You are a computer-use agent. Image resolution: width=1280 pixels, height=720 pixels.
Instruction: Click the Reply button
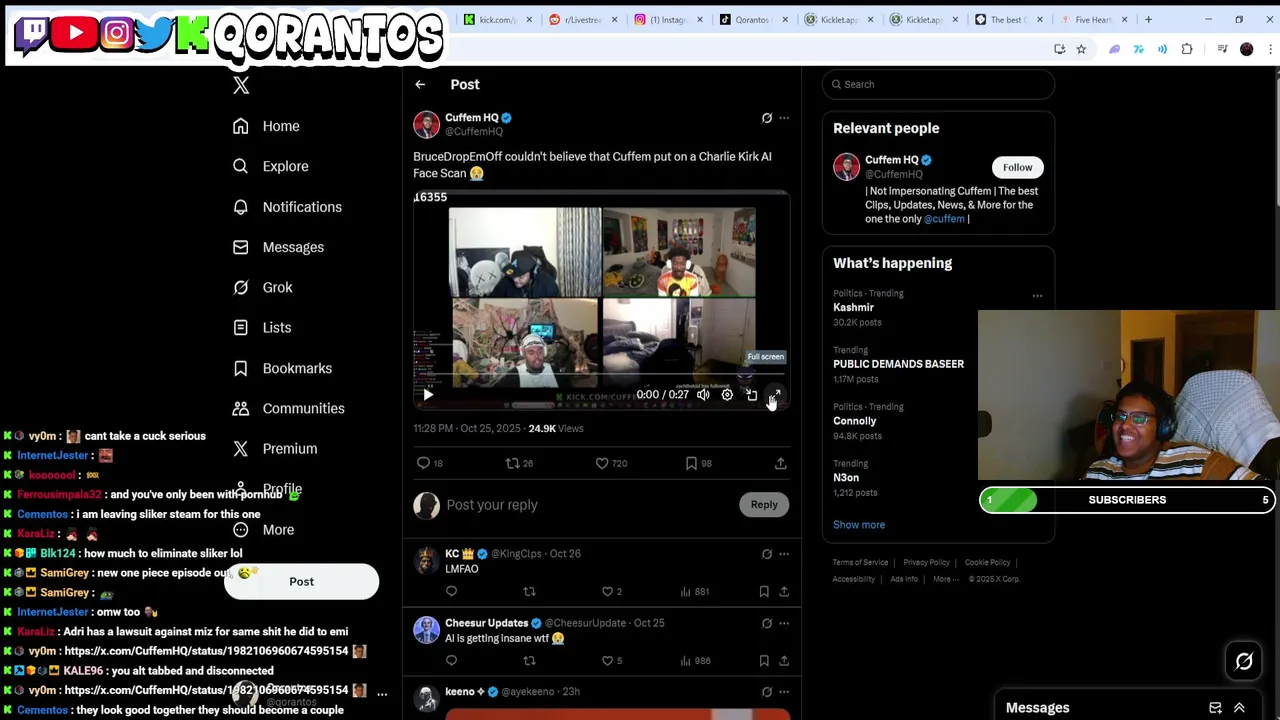point(764,505)
